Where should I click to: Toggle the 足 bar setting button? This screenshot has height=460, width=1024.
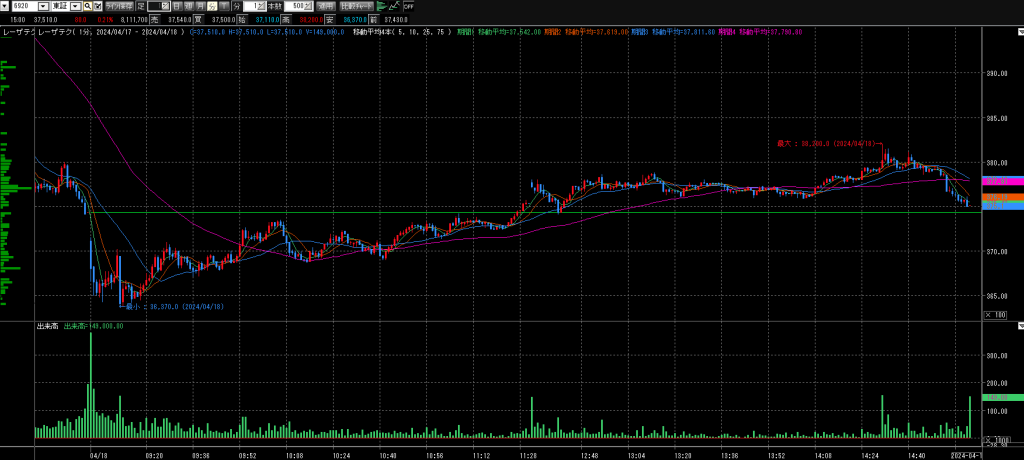pyautogui.click(x=140, y=6)
